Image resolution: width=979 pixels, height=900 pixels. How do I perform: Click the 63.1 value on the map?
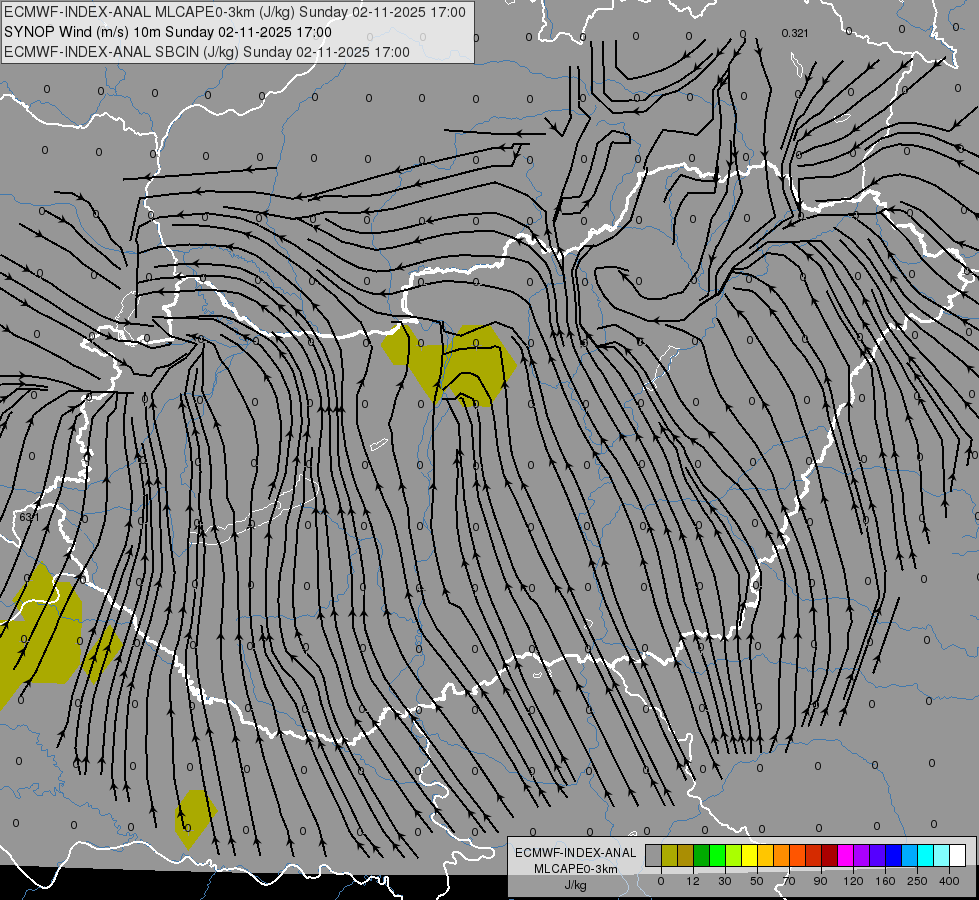pyautogui.click(x=29, y=517)
